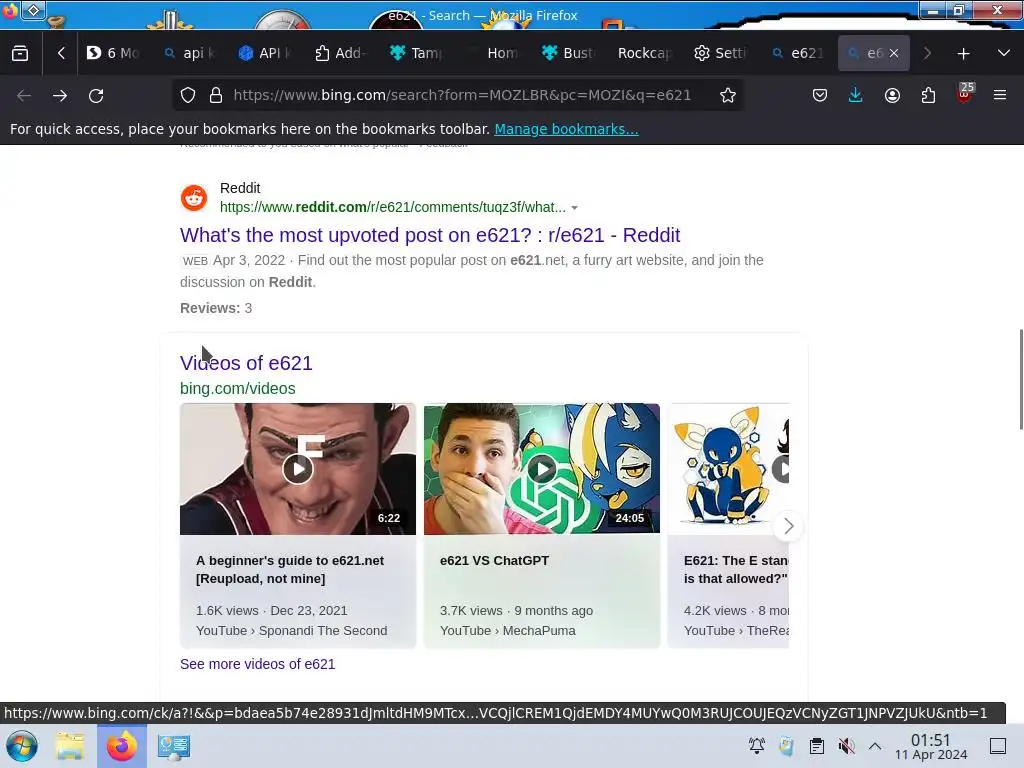Switch to the Home tab
This screenshot has width=1024, height=768.
[493, 53]
